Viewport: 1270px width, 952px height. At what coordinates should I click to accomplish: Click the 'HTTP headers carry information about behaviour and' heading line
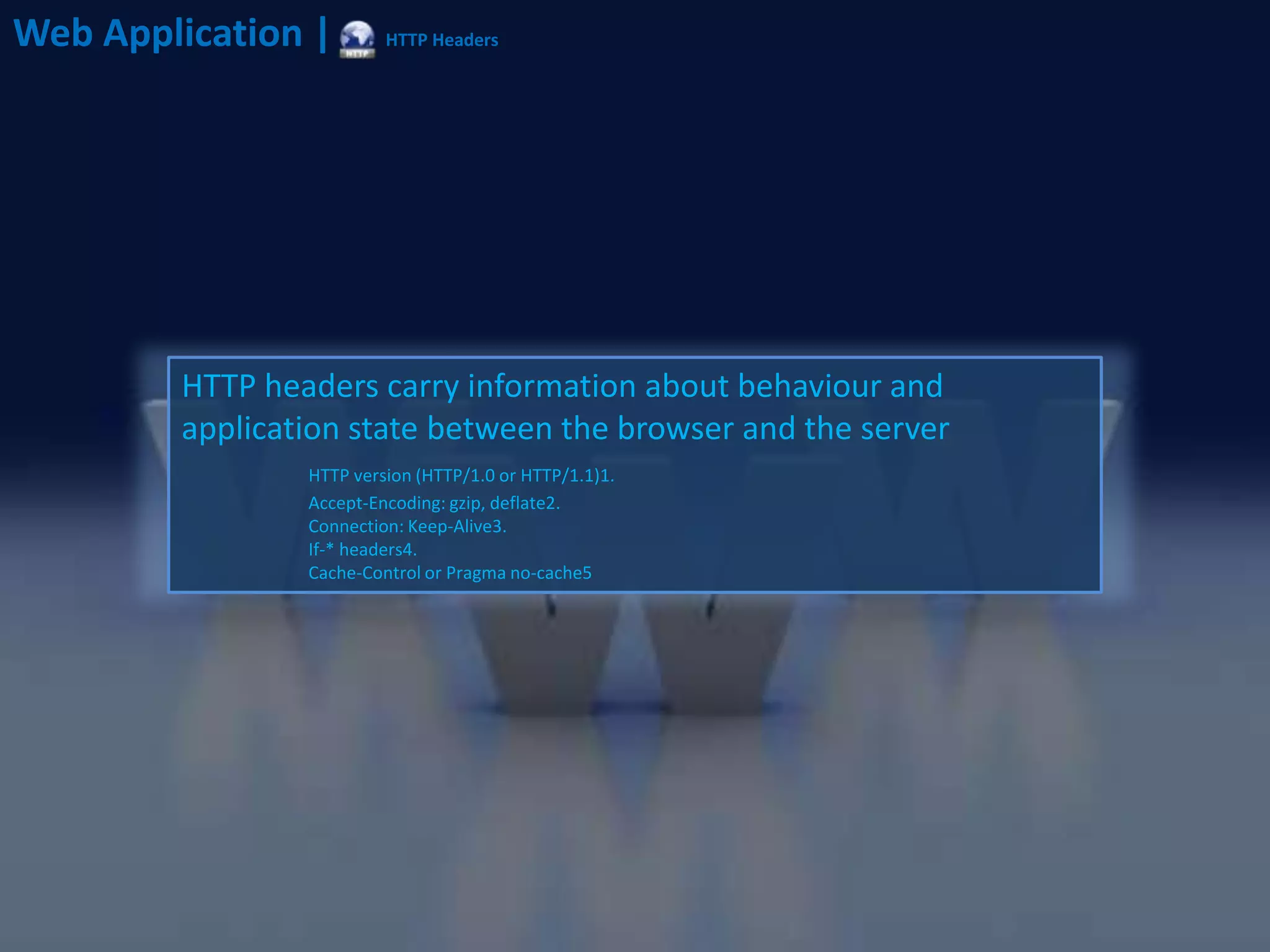point(562,386)
